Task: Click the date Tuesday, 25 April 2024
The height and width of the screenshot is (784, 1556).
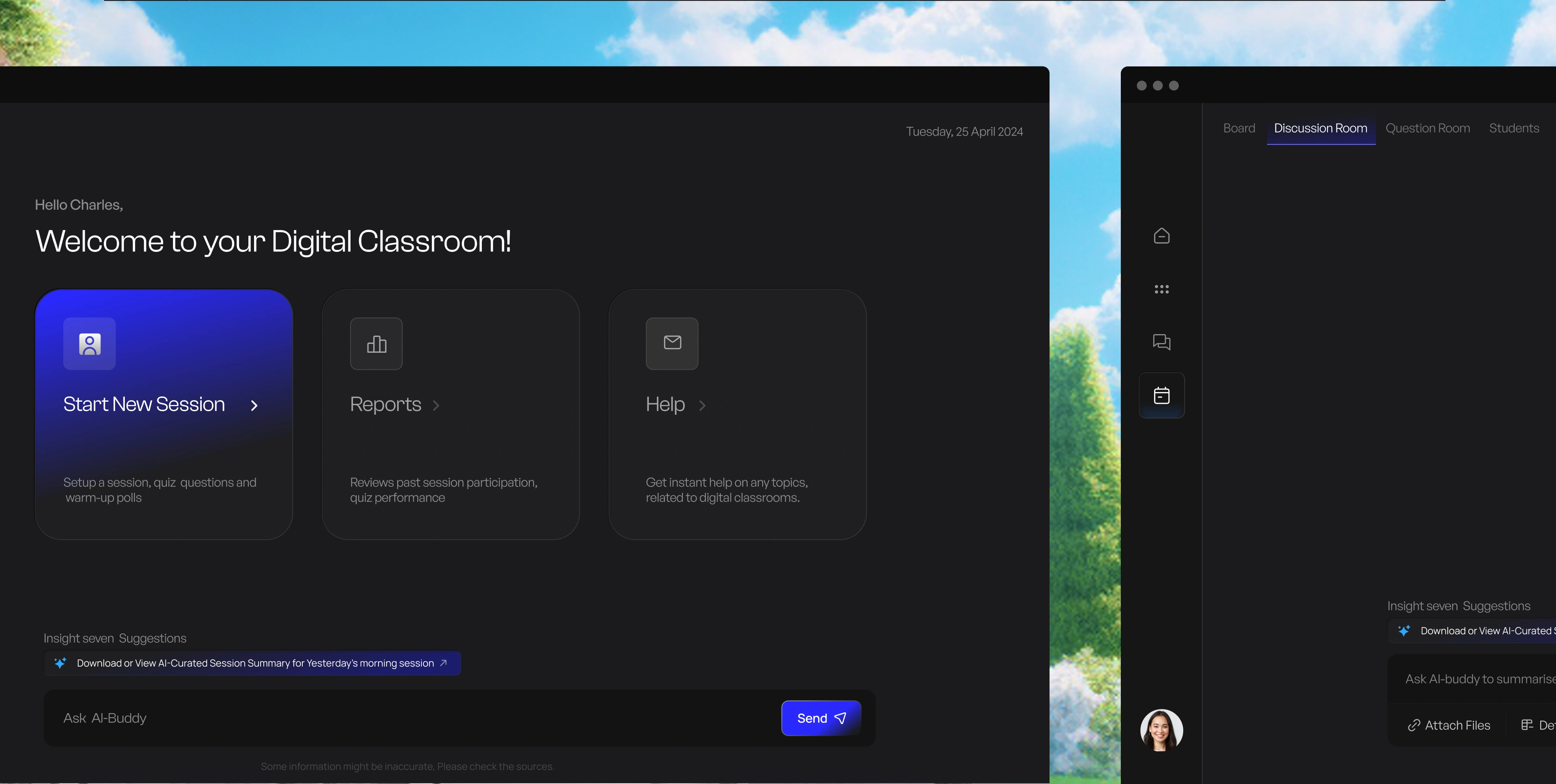Action: coord(964,132)
